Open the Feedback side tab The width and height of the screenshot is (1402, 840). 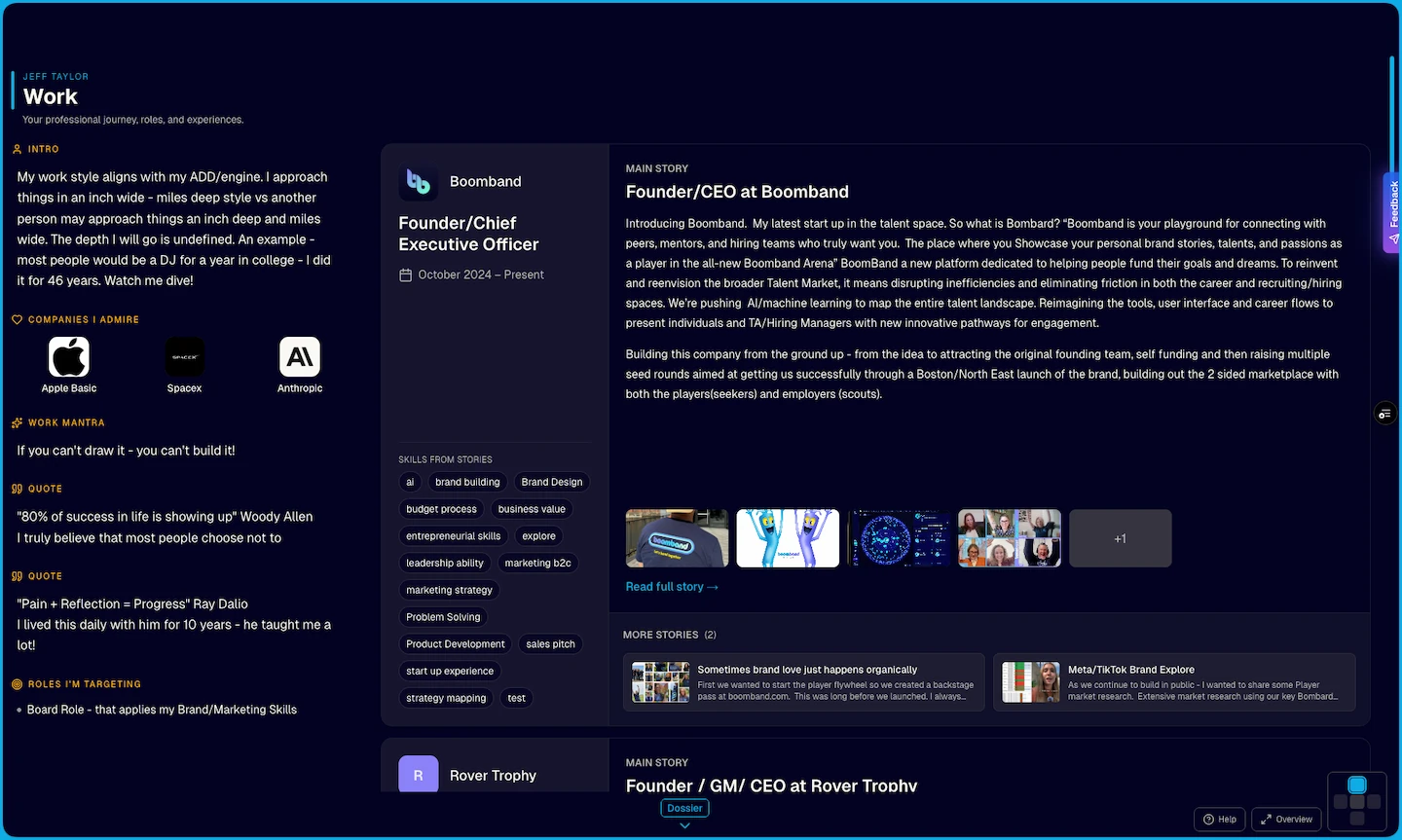tap(1392, 211)
